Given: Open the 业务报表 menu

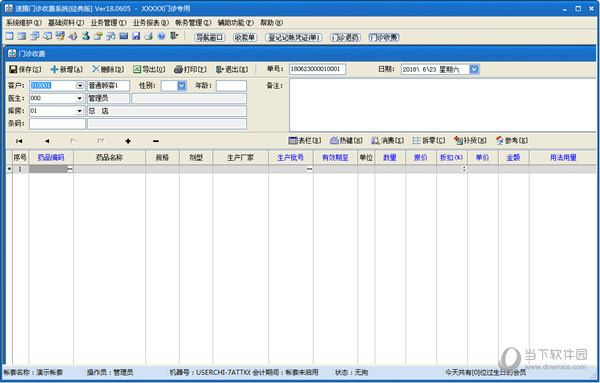Looking at the screenshot, I should pyautogui.click(x=151, y=23).
